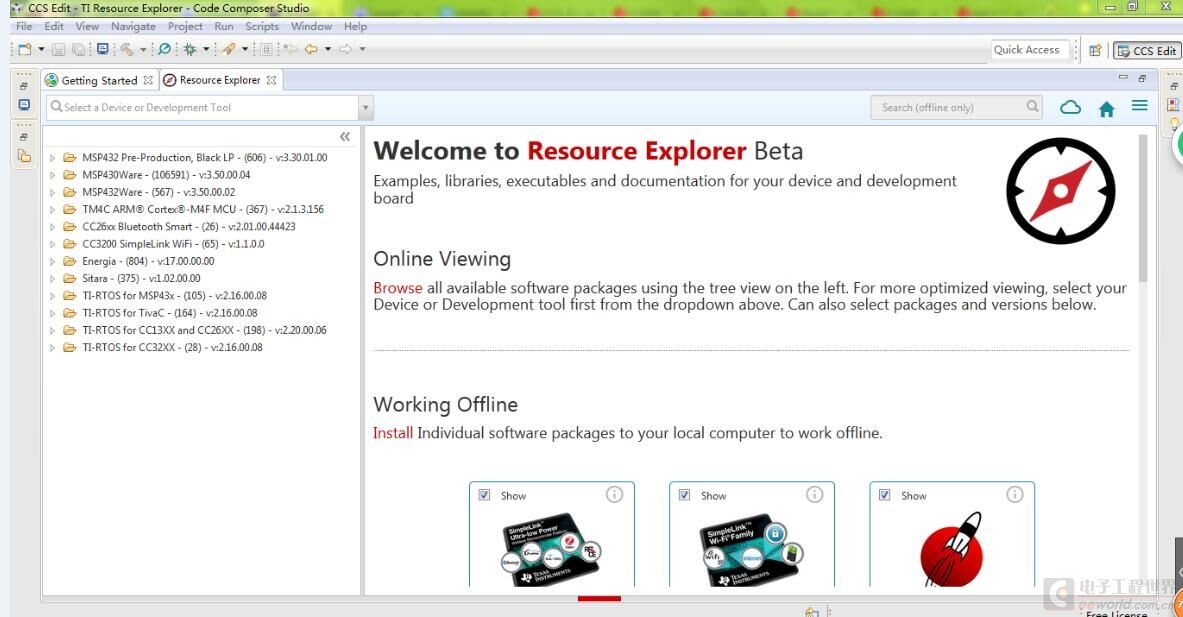Click the Install link under Working Offline
1183x617 pixels.
(x=393, y=433)
